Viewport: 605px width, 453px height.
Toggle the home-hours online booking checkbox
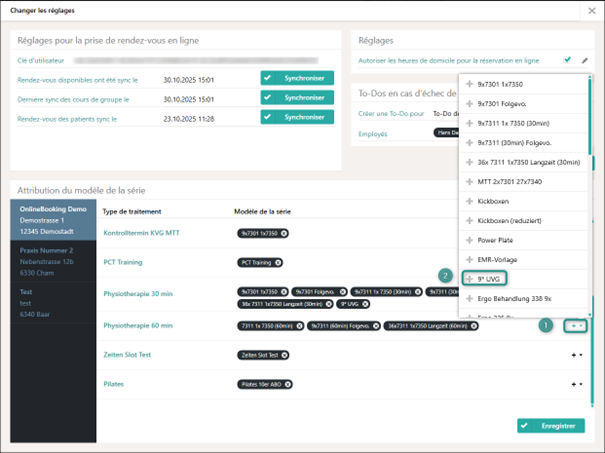[x=568, y=60]
